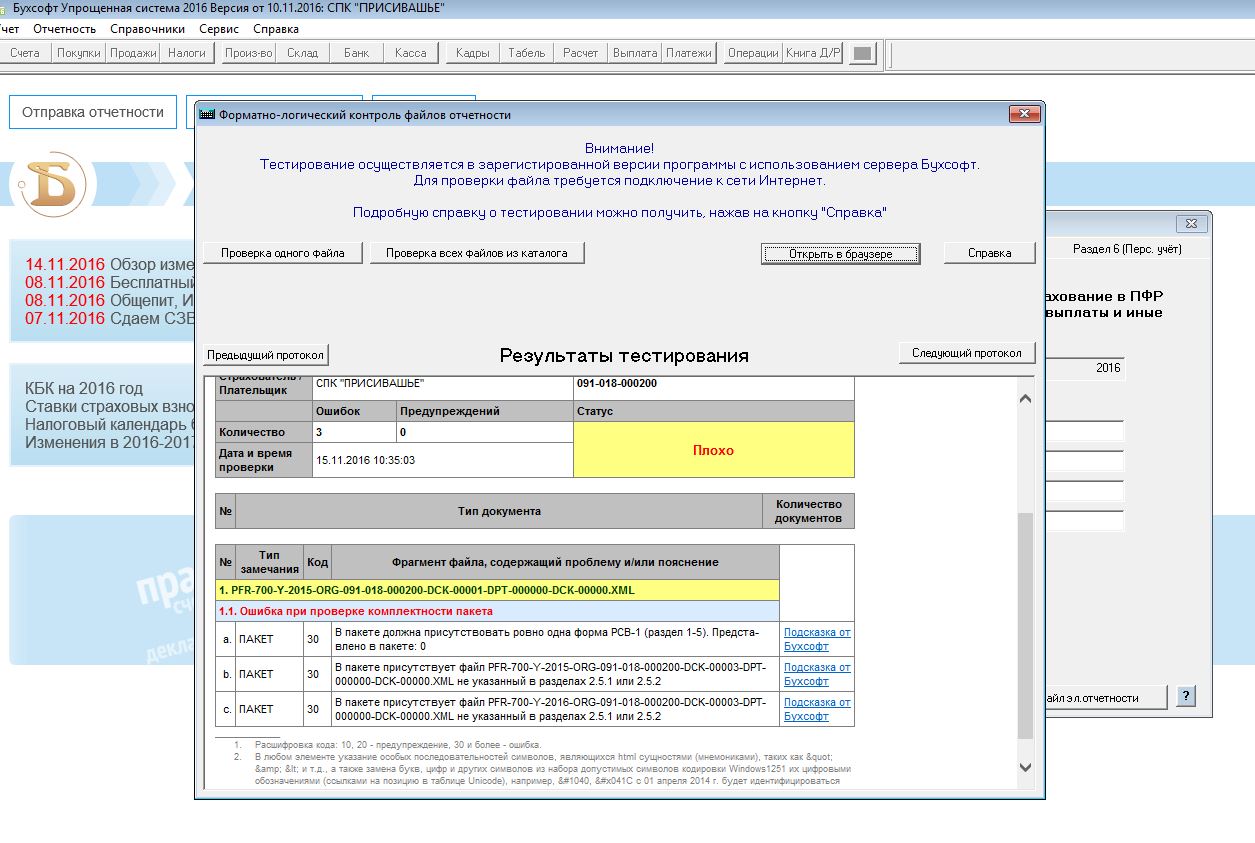Go back to Предыдущий протокол
This screenshot has width=1255, height=843.
click(x=265, y=355)
